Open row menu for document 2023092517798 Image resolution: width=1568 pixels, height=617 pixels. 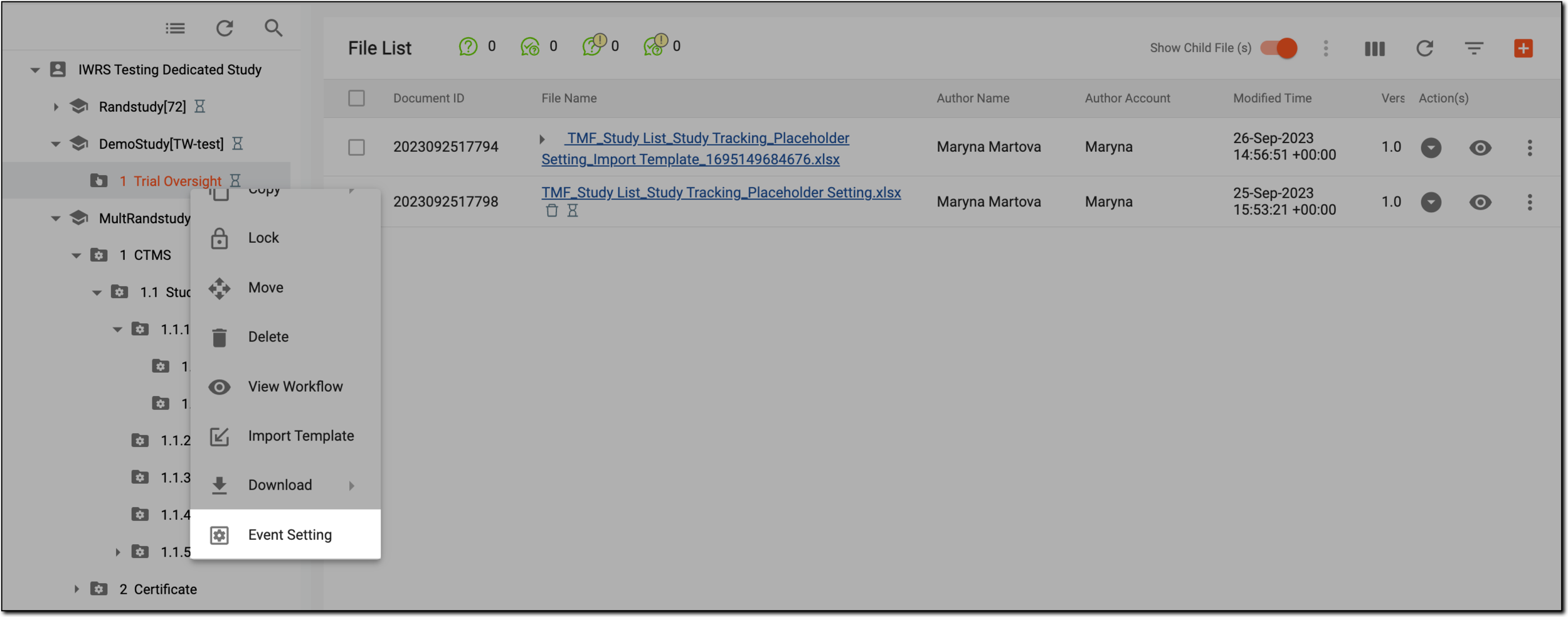coord(1529,202)
